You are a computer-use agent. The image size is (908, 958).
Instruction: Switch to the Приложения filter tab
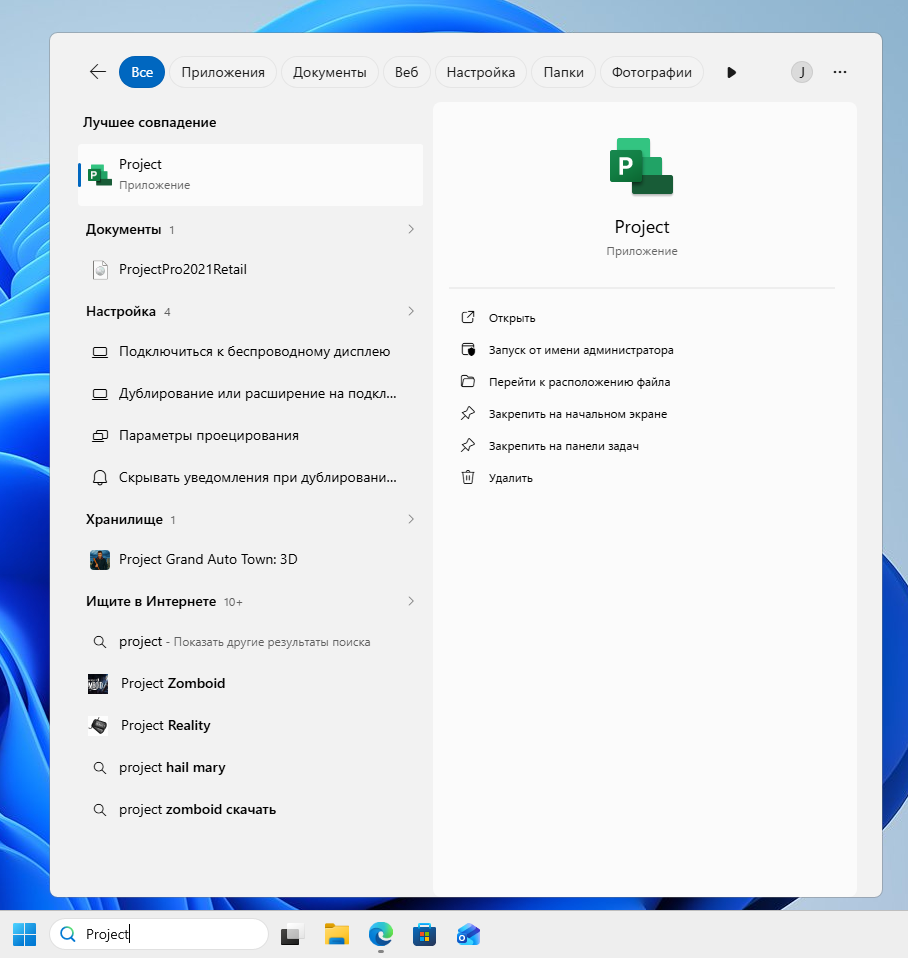(x=223, y=72)
